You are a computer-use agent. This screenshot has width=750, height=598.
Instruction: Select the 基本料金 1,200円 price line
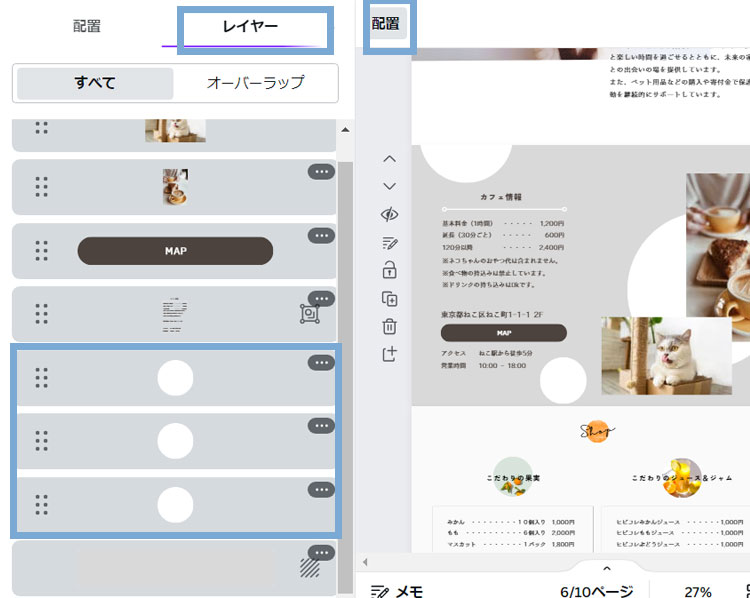point(503,223)
